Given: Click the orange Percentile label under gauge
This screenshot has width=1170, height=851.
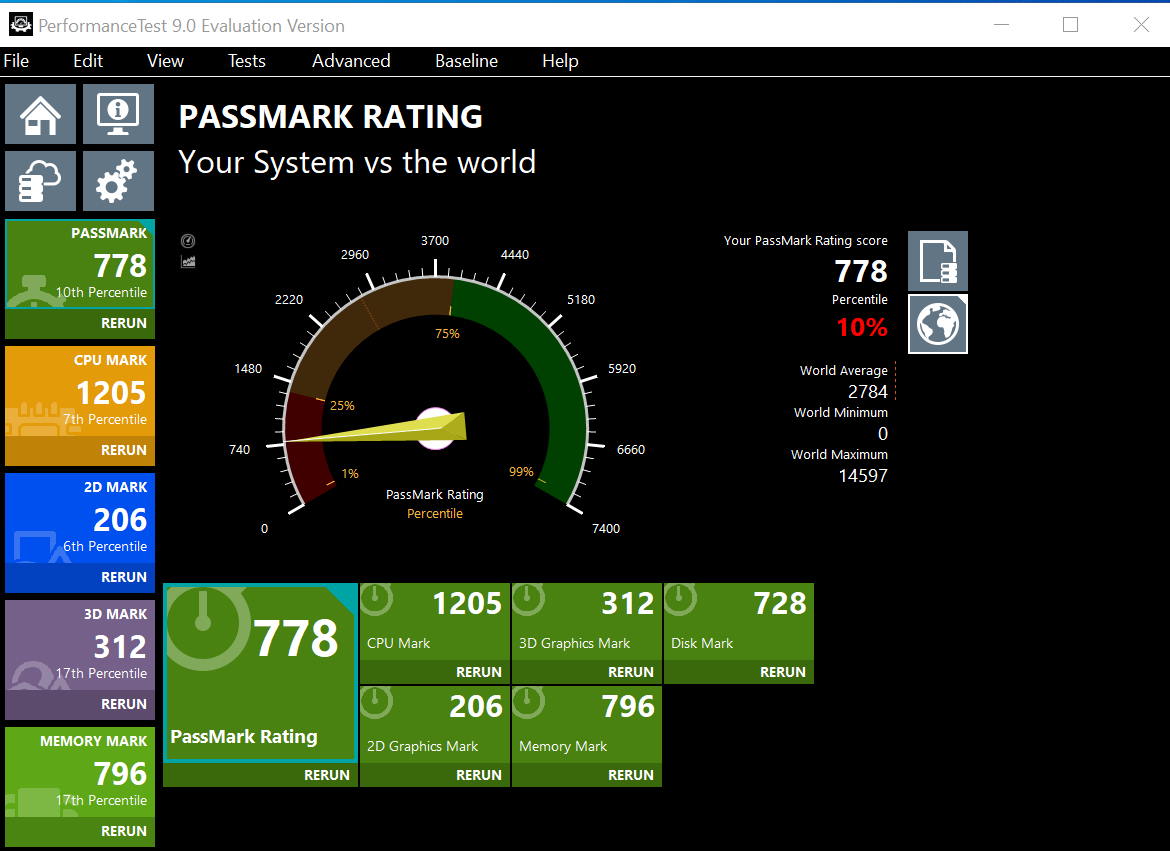Looking at the screenshot, I should (435, 514).
